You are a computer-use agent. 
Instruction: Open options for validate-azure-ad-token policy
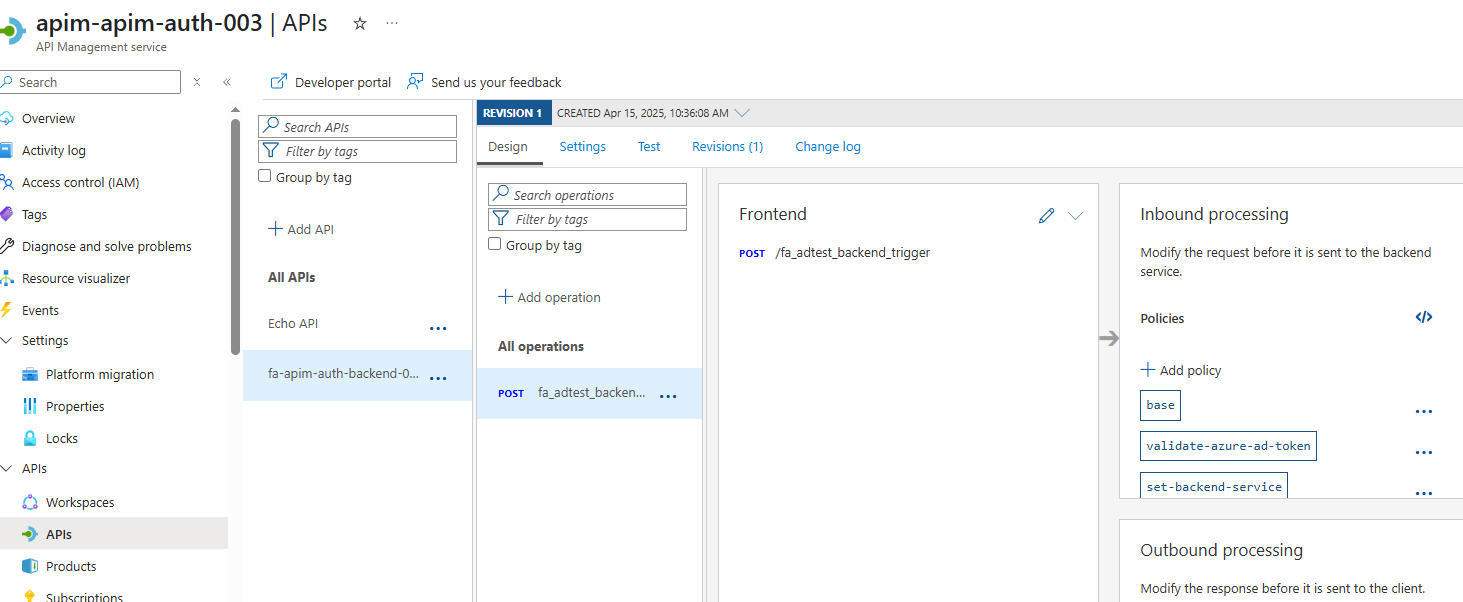1423,452
